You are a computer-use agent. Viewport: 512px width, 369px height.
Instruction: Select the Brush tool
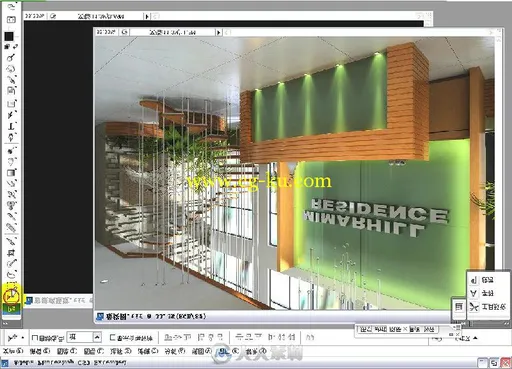[12, 216]
